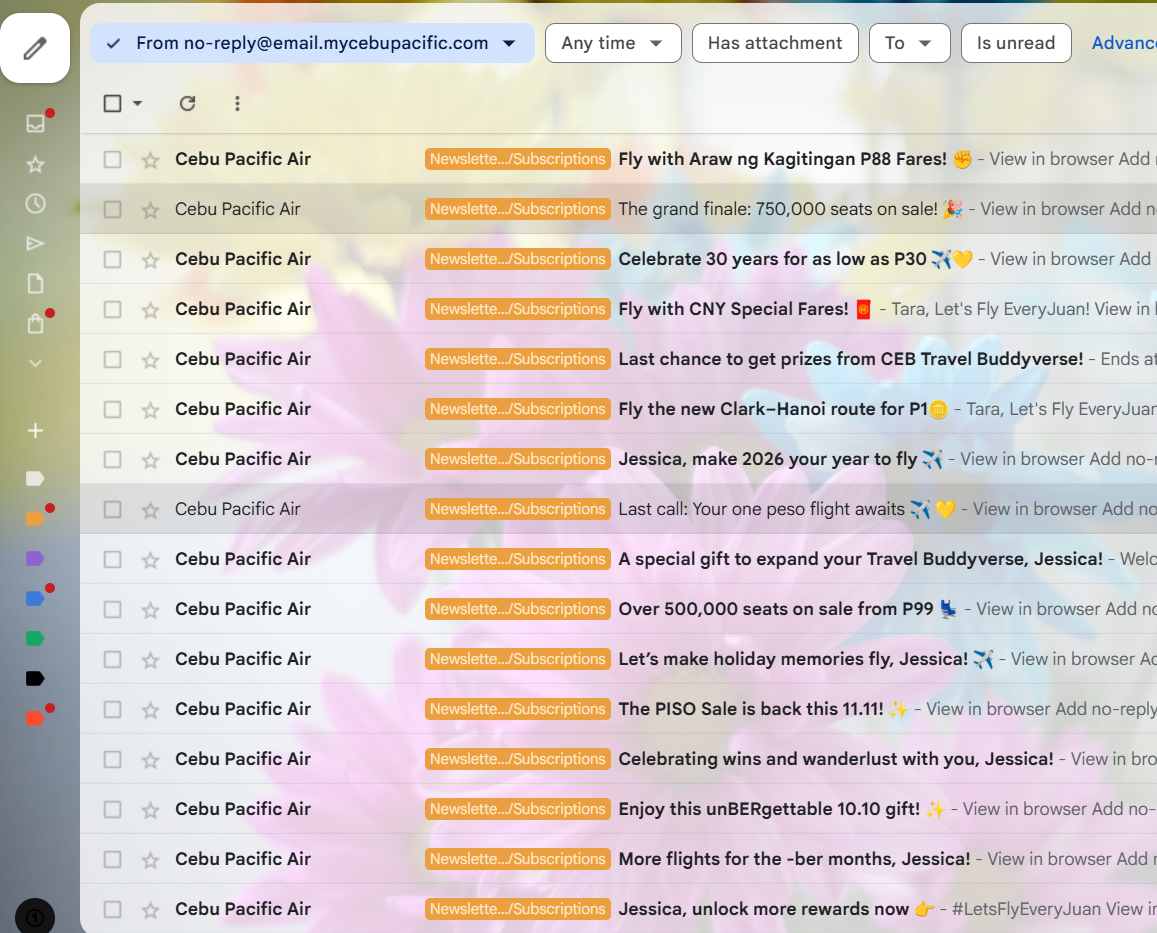
Task: Open From no-reply@email.mycebupacific.com filter dropdown
Action: [x=312, y=43]
